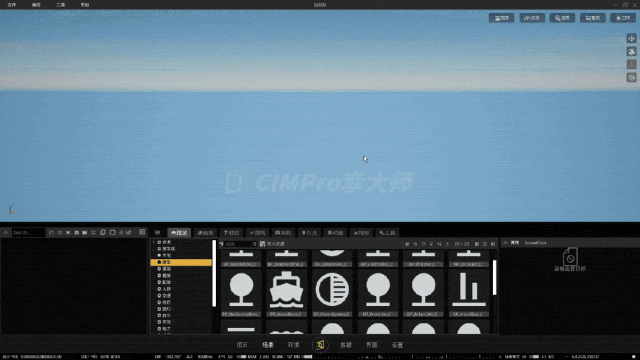This screenshot has height=360, width=640.
Task: Switch to the 数据 bottom tab
Action: [346, 345]
